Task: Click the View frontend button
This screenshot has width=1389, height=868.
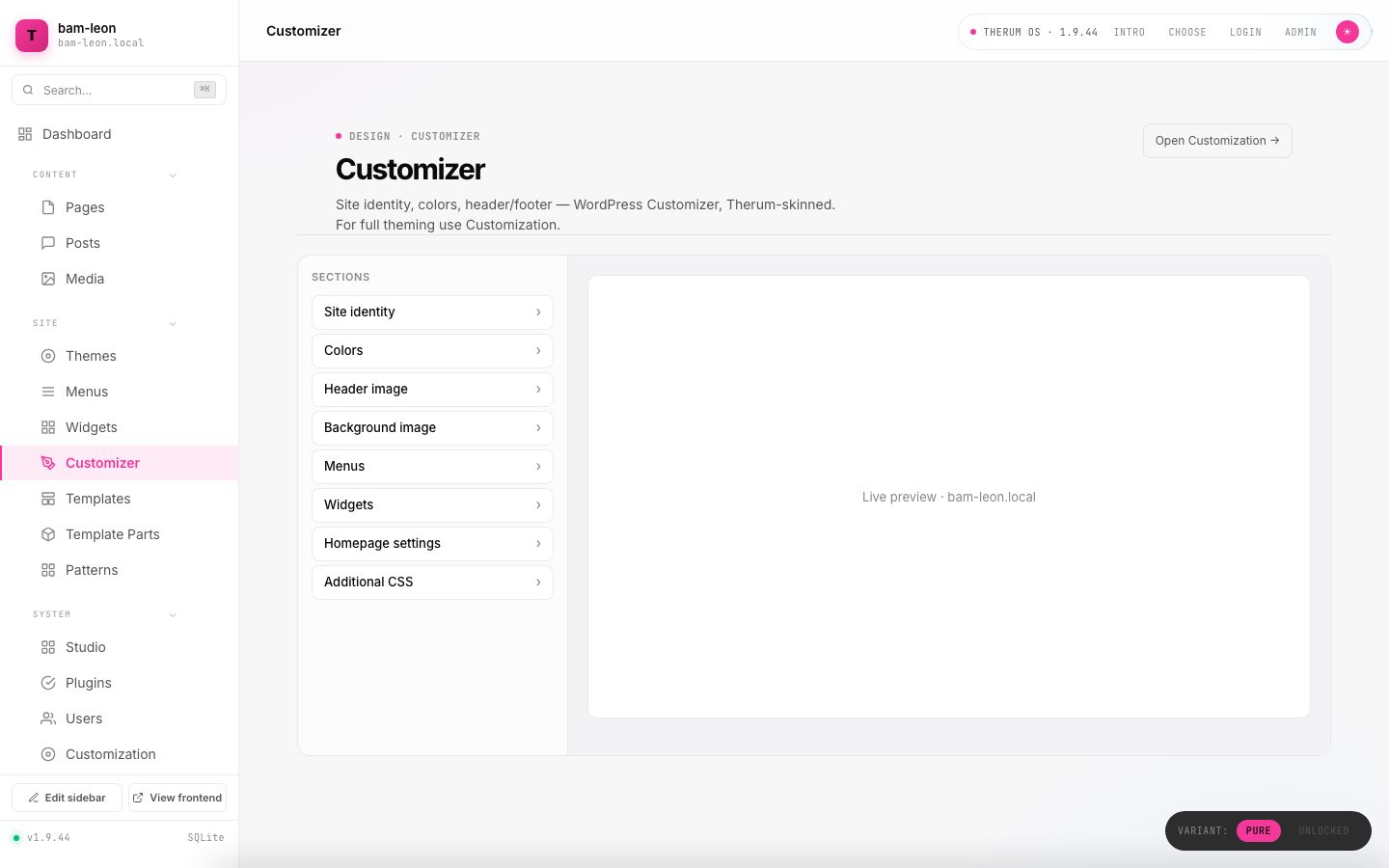Action: pyautogui.click(x=177, y=798)
